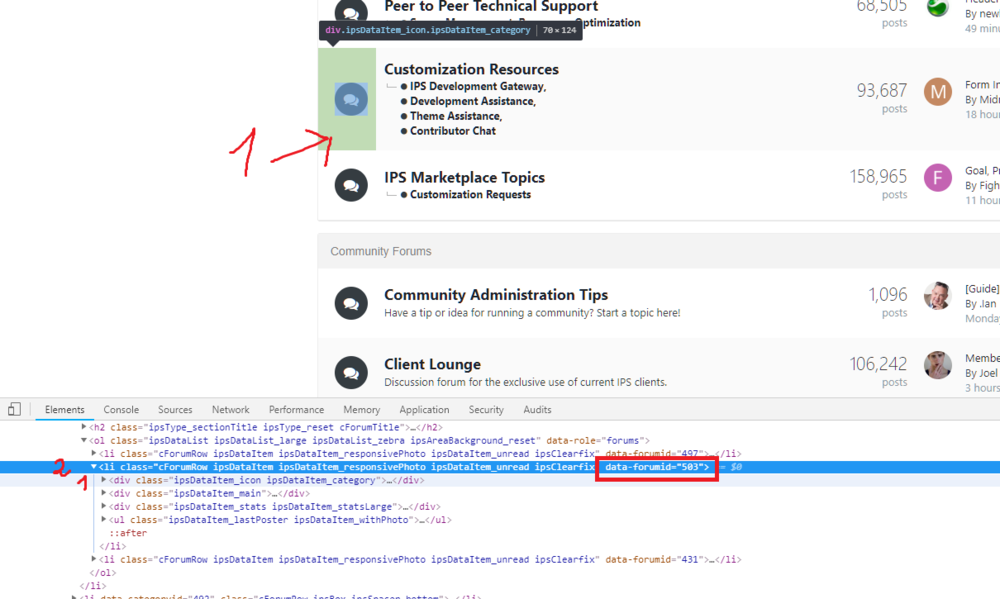Toggle the DevTools device toolbar icon
This screenshot has width=1000, height=599.
[14, 409]
